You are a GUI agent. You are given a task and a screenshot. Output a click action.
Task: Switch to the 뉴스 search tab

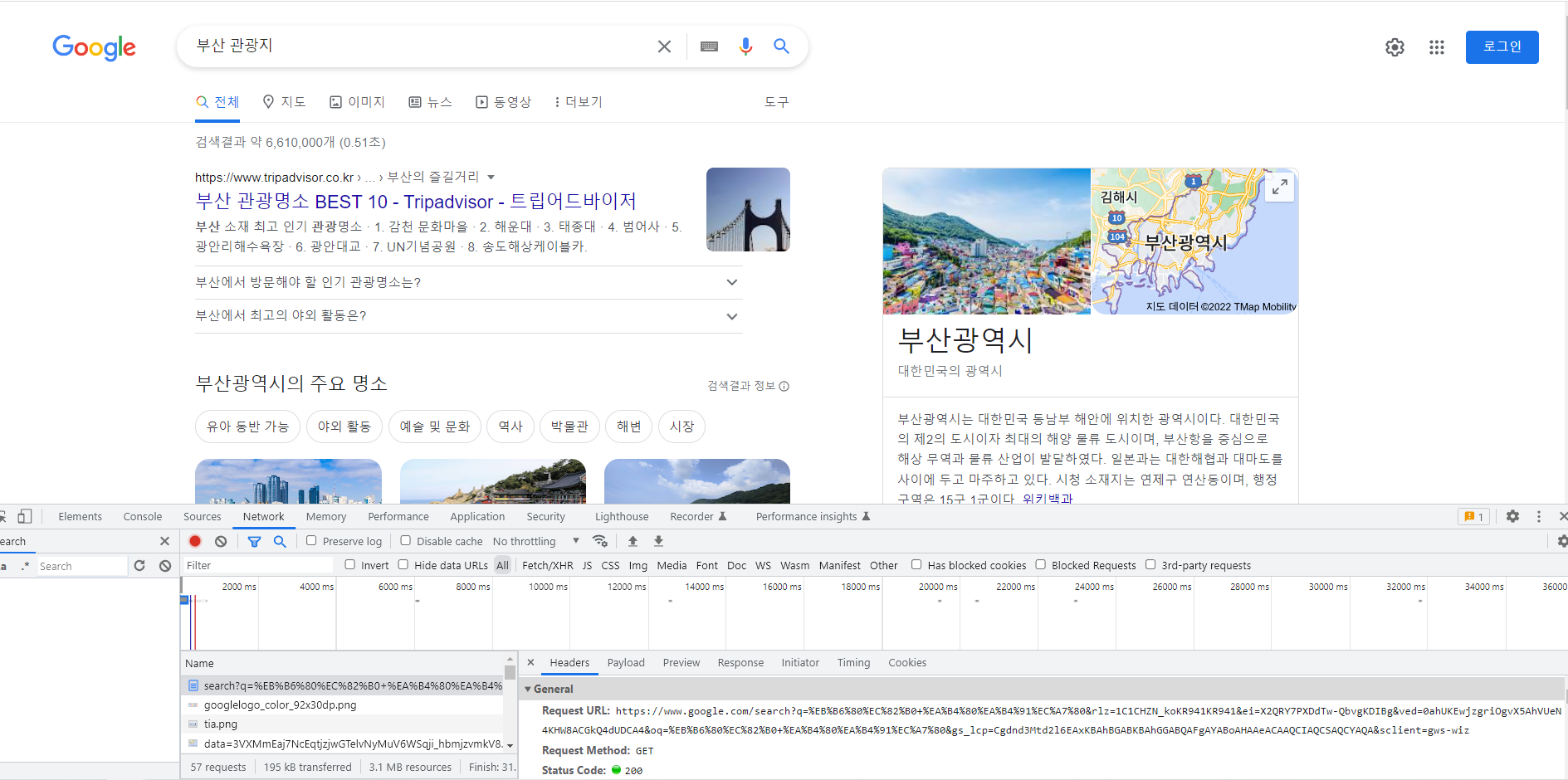431,102
